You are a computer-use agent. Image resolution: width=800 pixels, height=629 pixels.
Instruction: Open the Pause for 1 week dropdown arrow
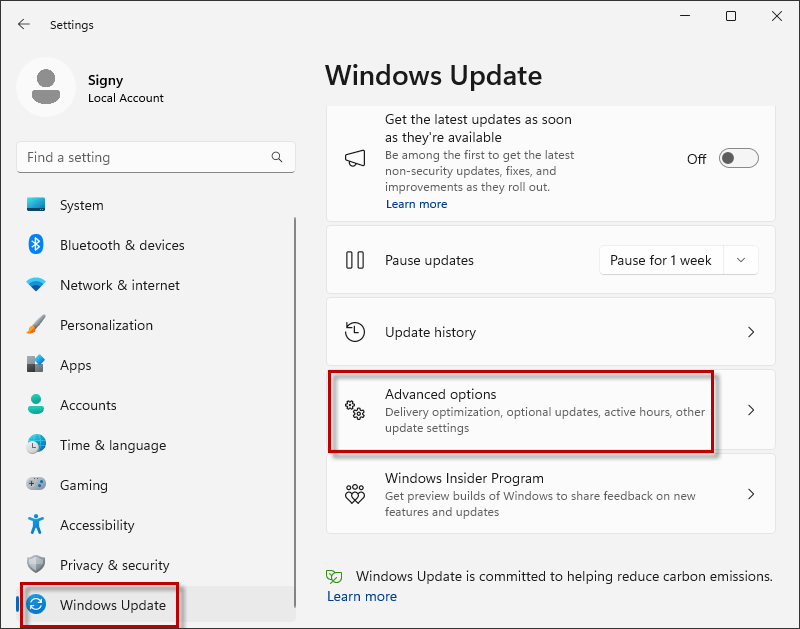[741, 260]
